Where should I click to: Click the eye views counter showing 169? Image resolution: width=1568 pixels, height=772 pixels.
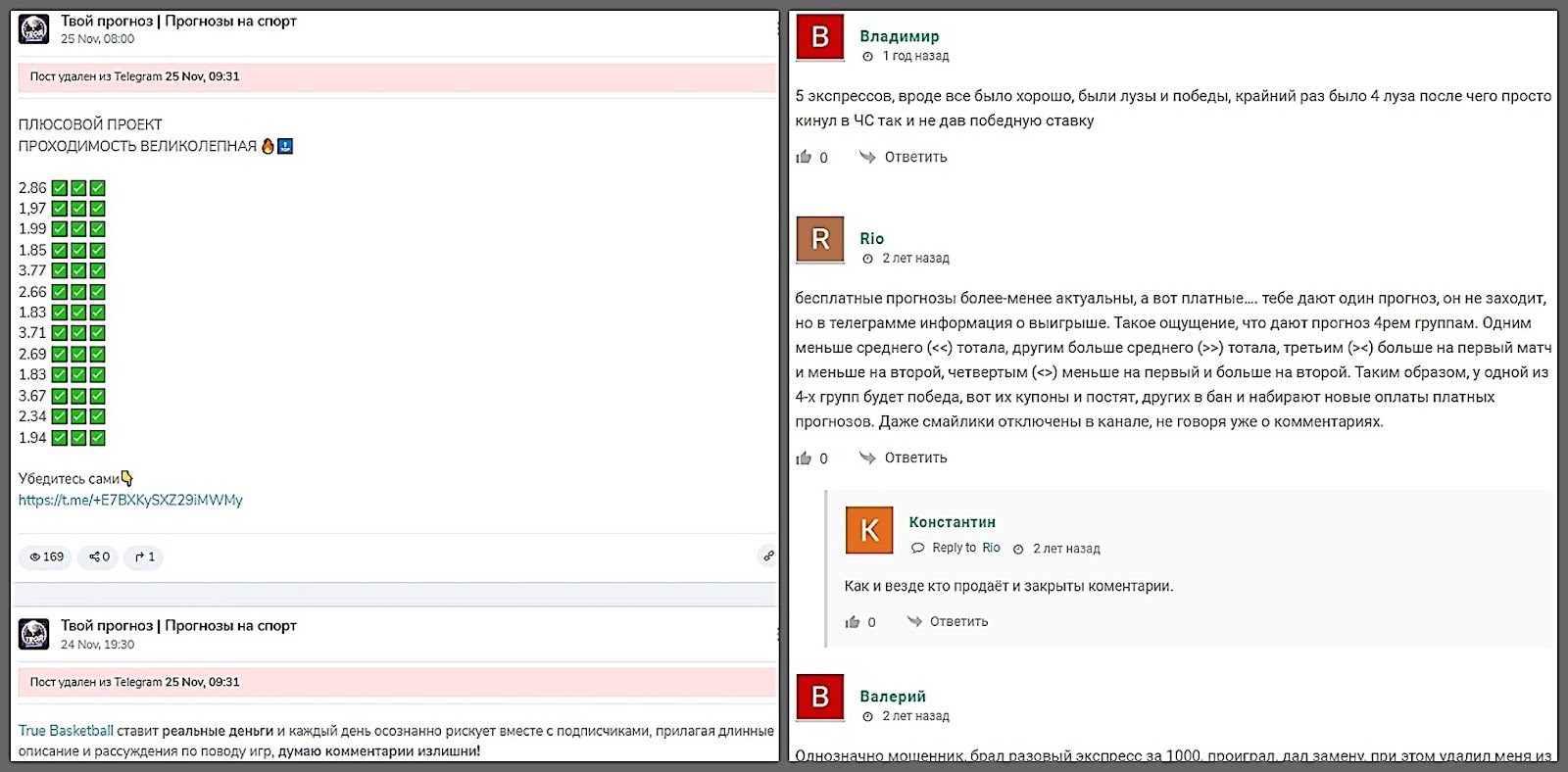pyautogui.click(x=46, y=557)
